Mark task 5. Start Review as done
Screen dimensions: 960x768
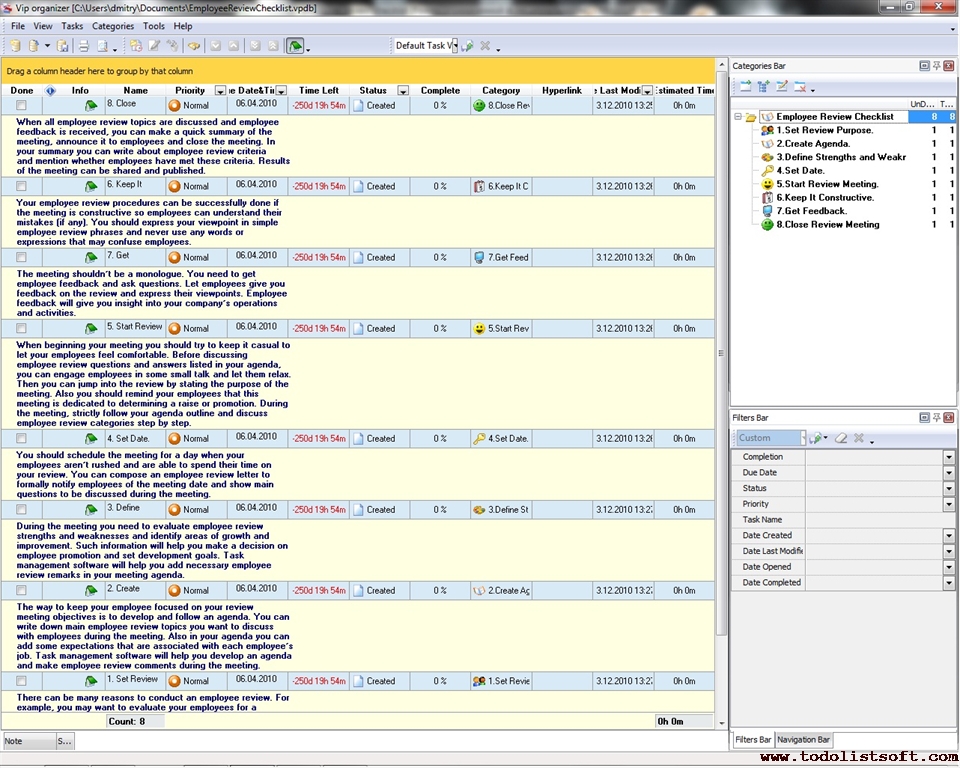click(21, 329)
